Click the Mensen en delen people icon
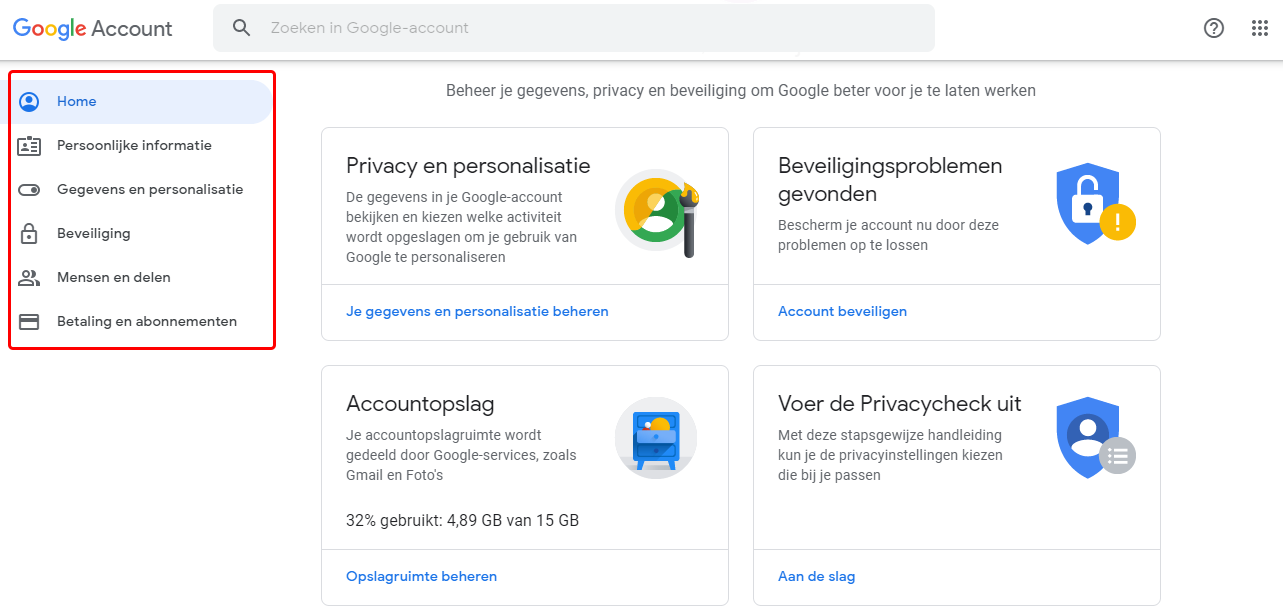 pyautogui.click(x=29, y=278)
